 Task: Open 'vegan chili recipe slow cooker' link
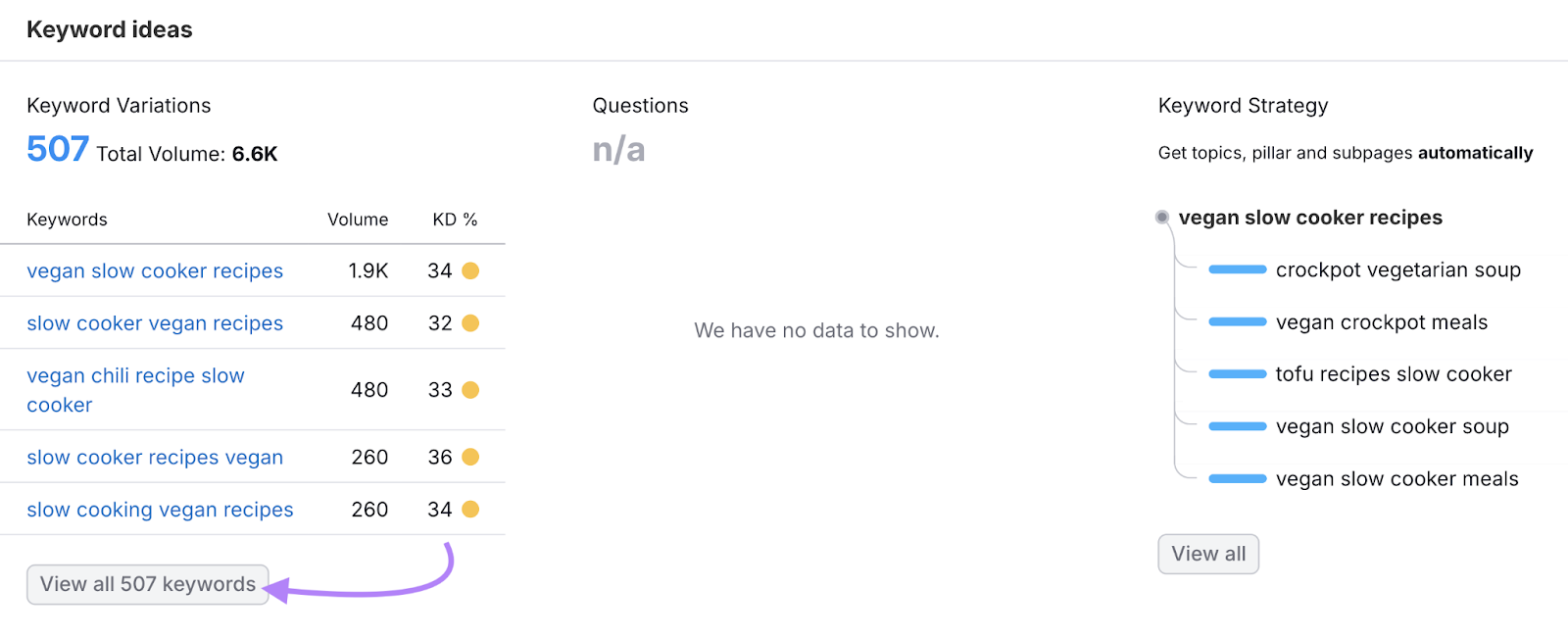pyautogui.click(x=135, y=390)
